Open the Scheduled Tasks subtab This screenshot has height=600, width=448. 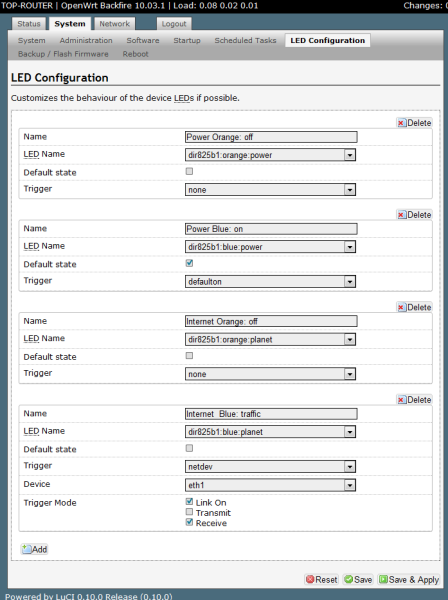(x=245, y=41)
